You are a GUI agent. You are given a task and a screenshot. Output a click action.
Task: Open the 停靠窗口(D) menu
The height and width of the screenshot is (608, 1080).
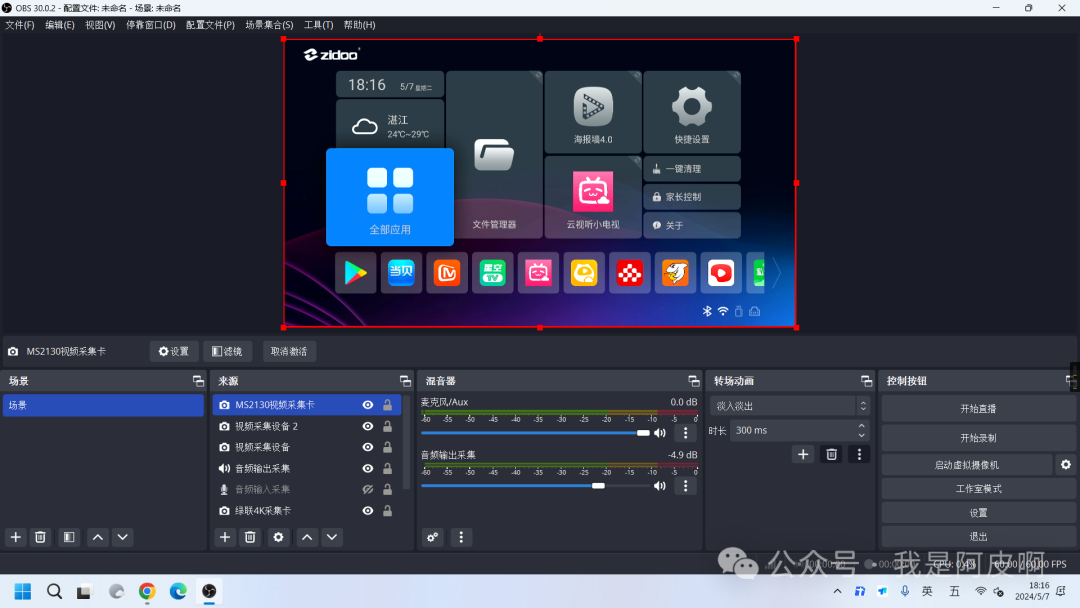(x=151, y=25)
